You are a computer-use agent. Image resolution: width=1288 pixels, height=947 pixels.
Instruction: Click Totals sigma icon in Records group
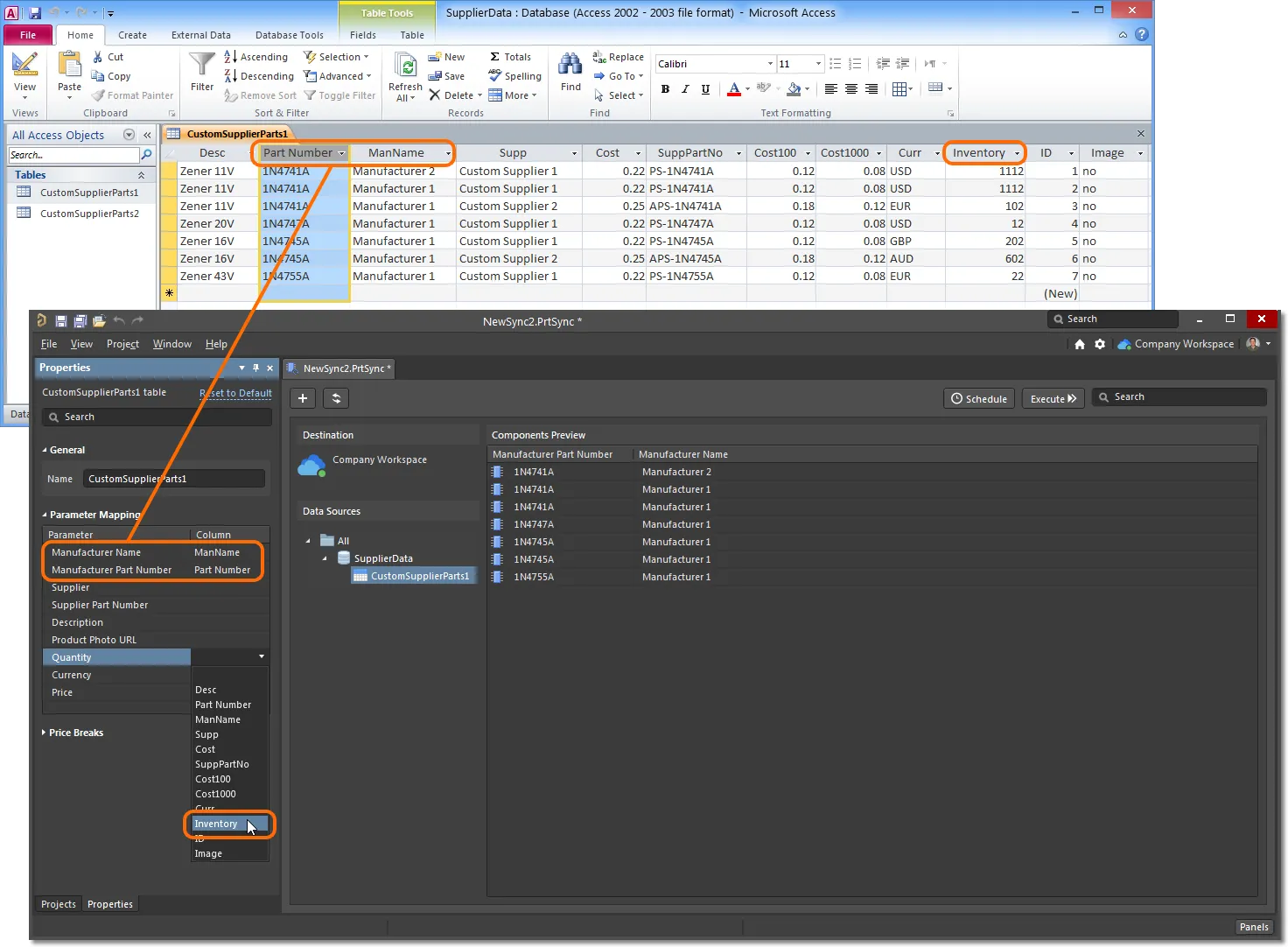495,57
